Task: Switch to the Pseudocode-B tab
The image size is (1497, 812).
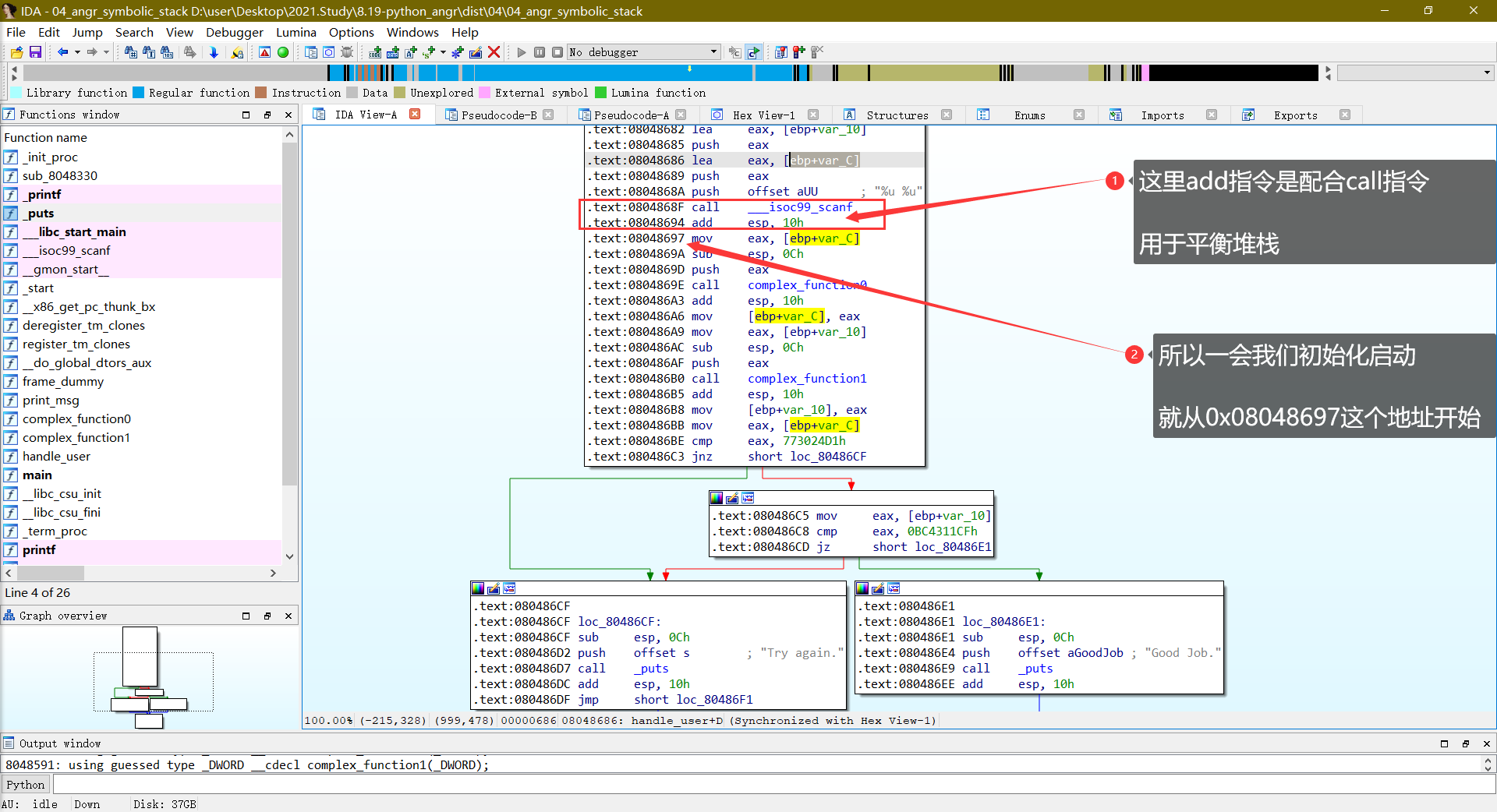Action: tap(499, 115)
